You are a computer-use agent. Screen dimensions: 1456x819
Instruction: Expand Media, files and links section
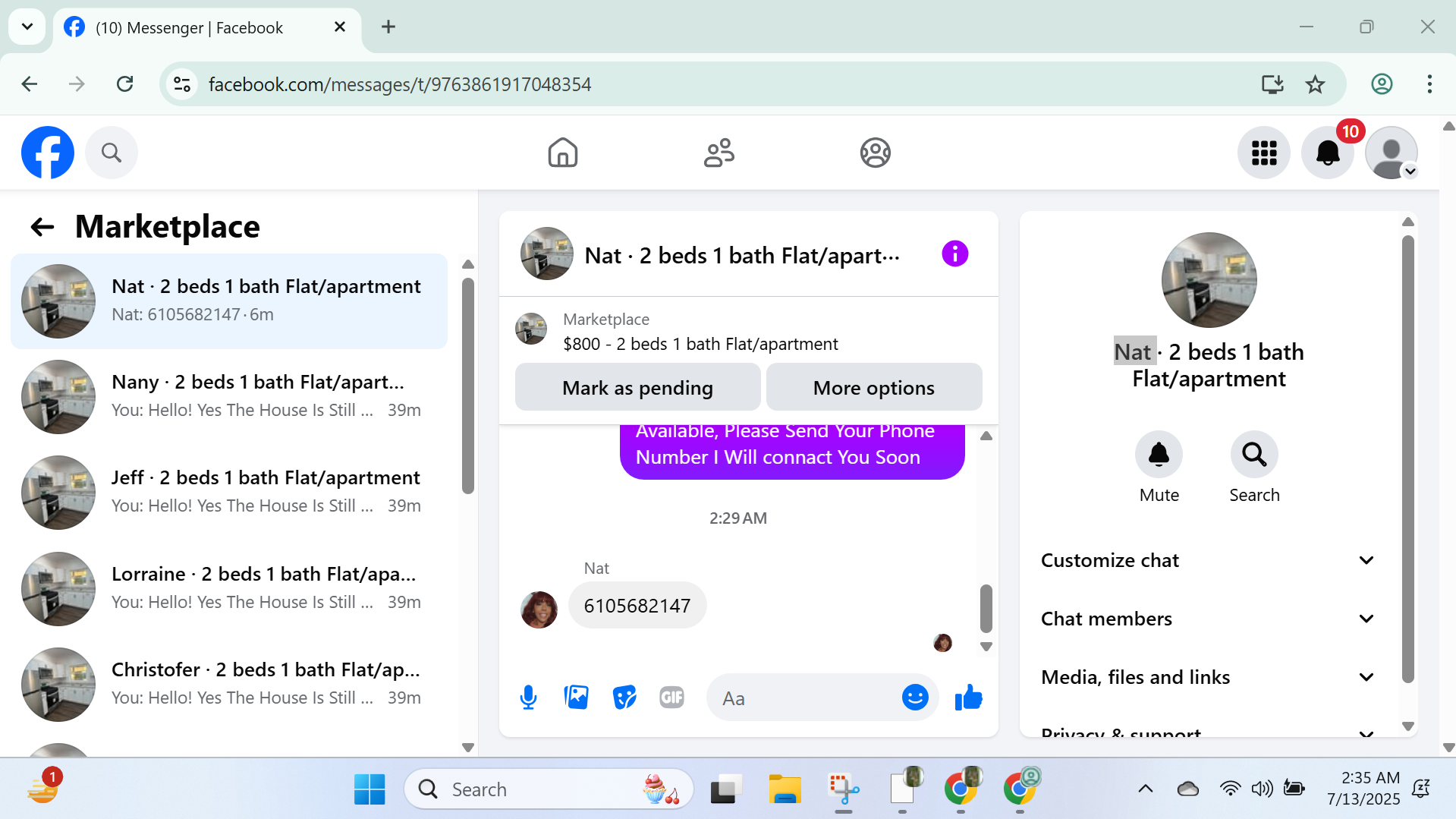coord(1208,677)
